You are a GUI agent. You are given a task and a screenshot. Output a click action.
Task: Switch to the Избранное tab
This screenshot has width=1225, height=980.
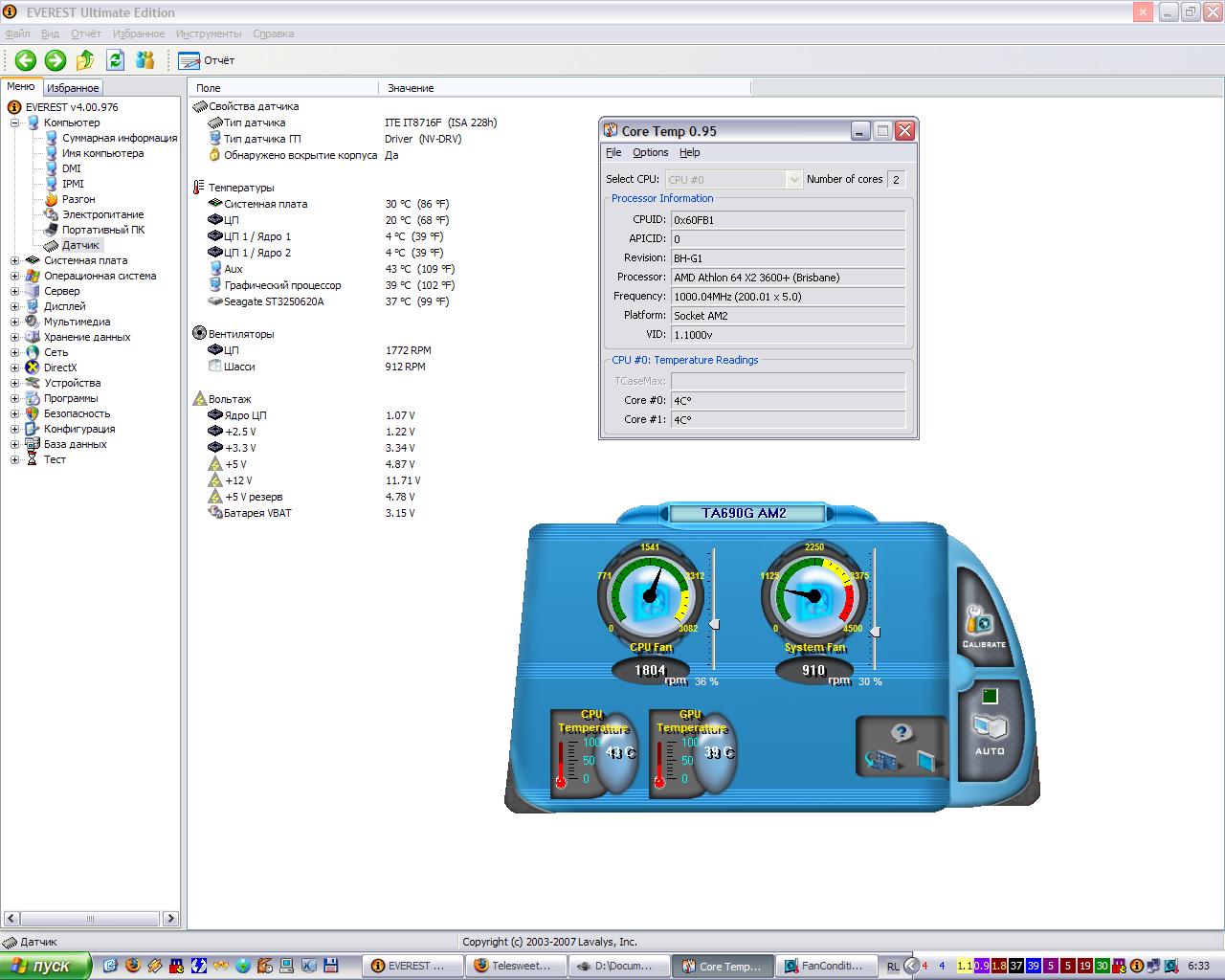click(73, 87)
